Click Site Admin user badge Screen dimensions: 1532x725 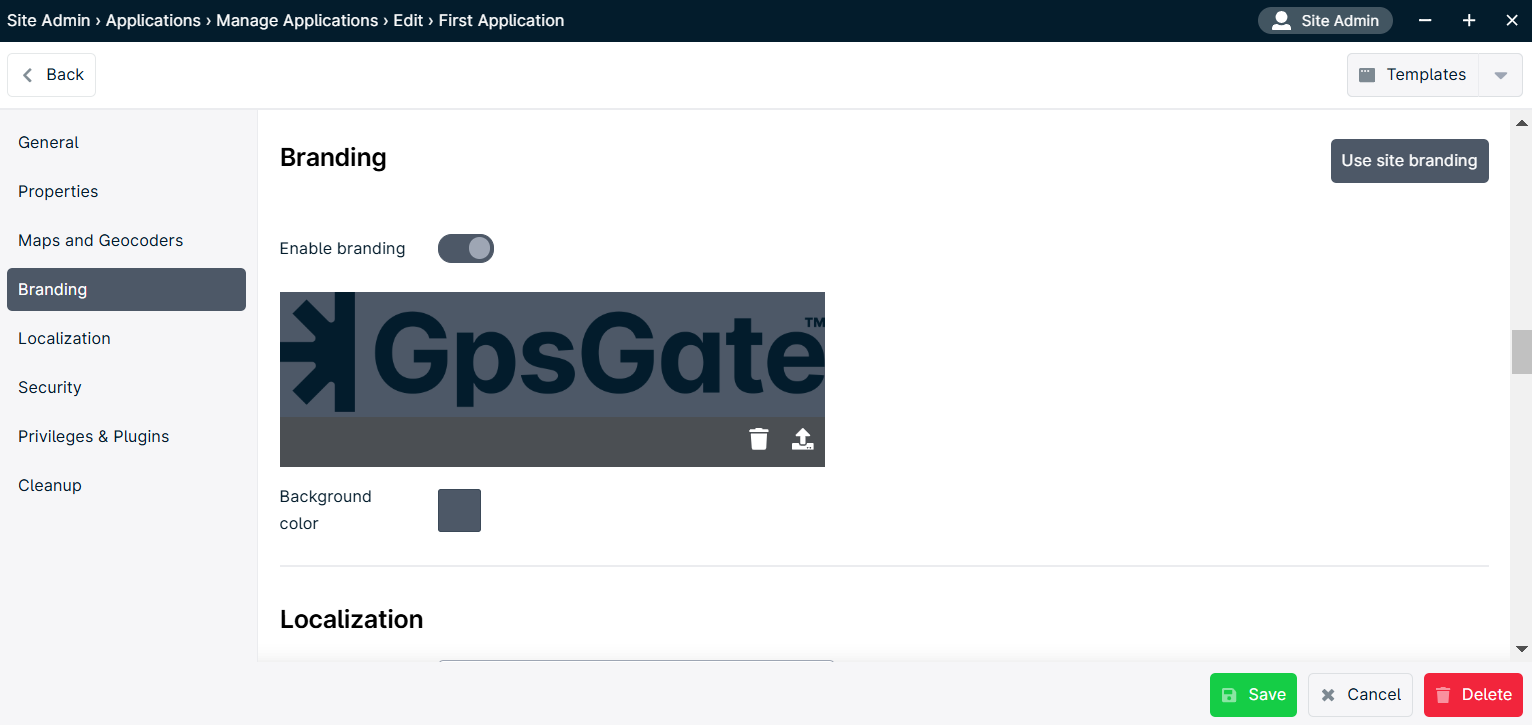tap(1325, 20)
